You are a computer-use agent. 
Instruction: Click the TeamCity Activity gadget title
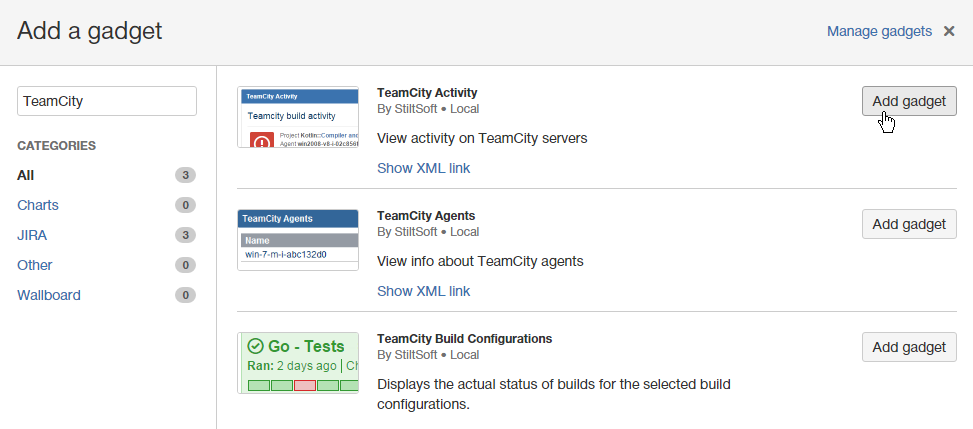click(427, 92)
